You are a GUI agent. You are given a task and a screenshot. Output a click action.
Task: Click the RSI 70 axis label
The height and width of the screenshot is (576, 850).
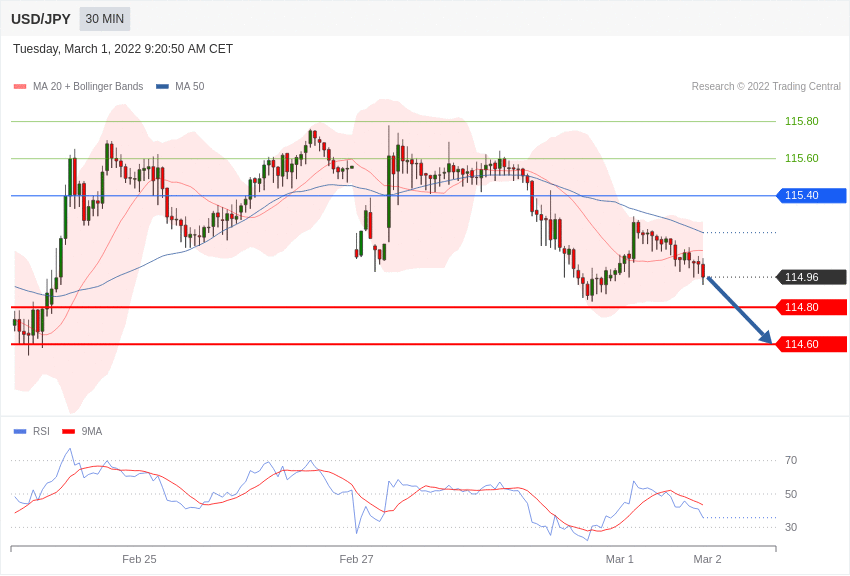pyautogui.click(x=791, y=461)
